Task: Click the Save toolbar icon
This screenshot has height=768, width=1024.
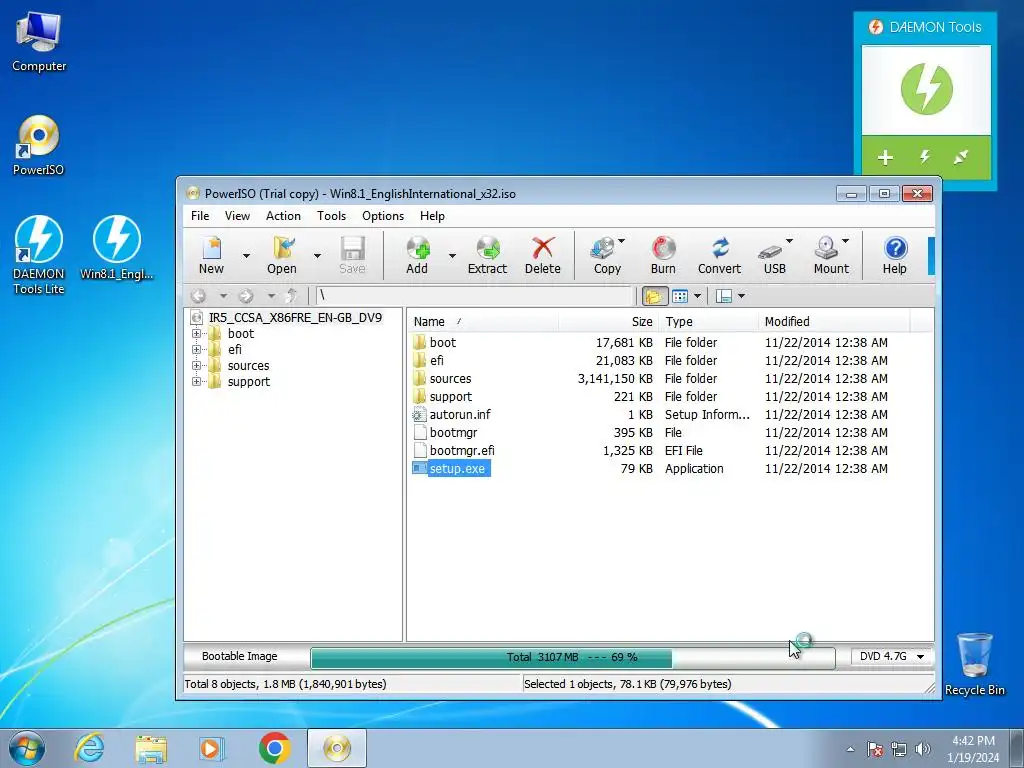Action: coord(352,255)
